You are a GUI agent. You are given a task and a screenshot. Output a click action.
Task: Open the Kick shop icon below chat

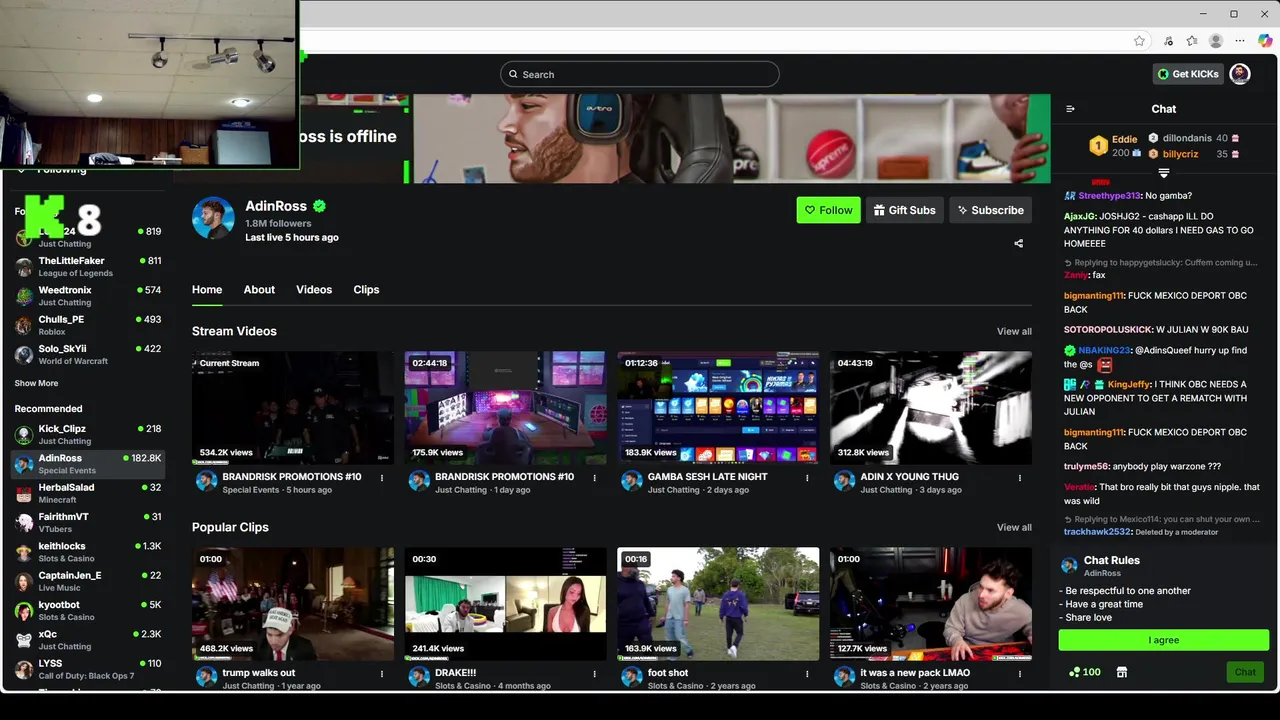1122,672
